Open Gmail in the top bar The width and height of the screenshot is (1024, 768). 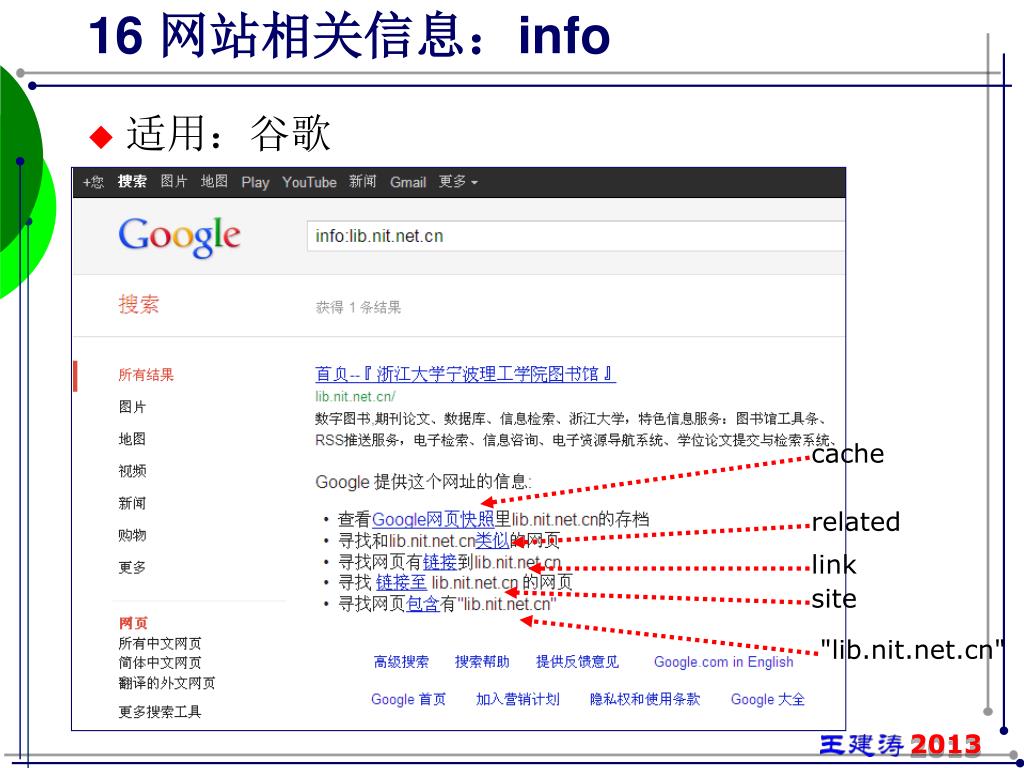click(408, 182)
